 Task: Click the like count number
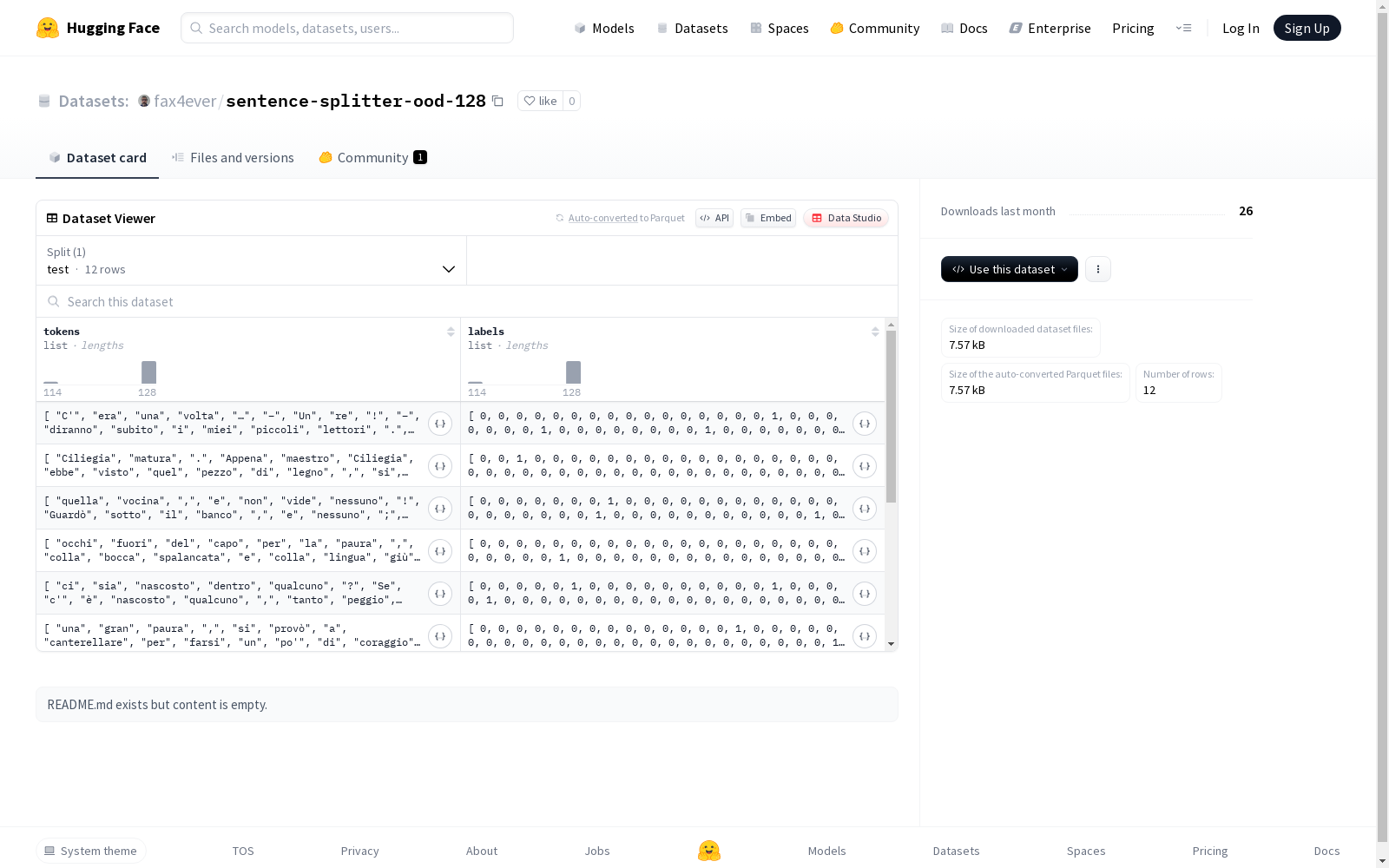571,101
